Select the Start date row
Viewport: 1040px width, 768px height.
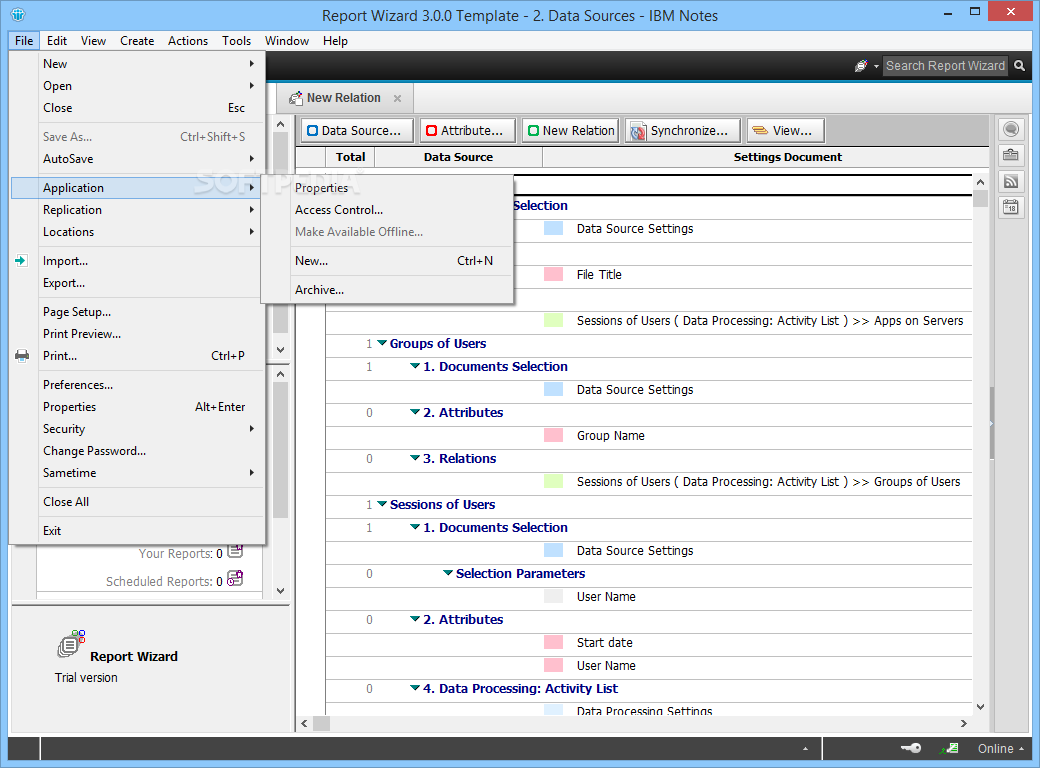coord(649,642)
